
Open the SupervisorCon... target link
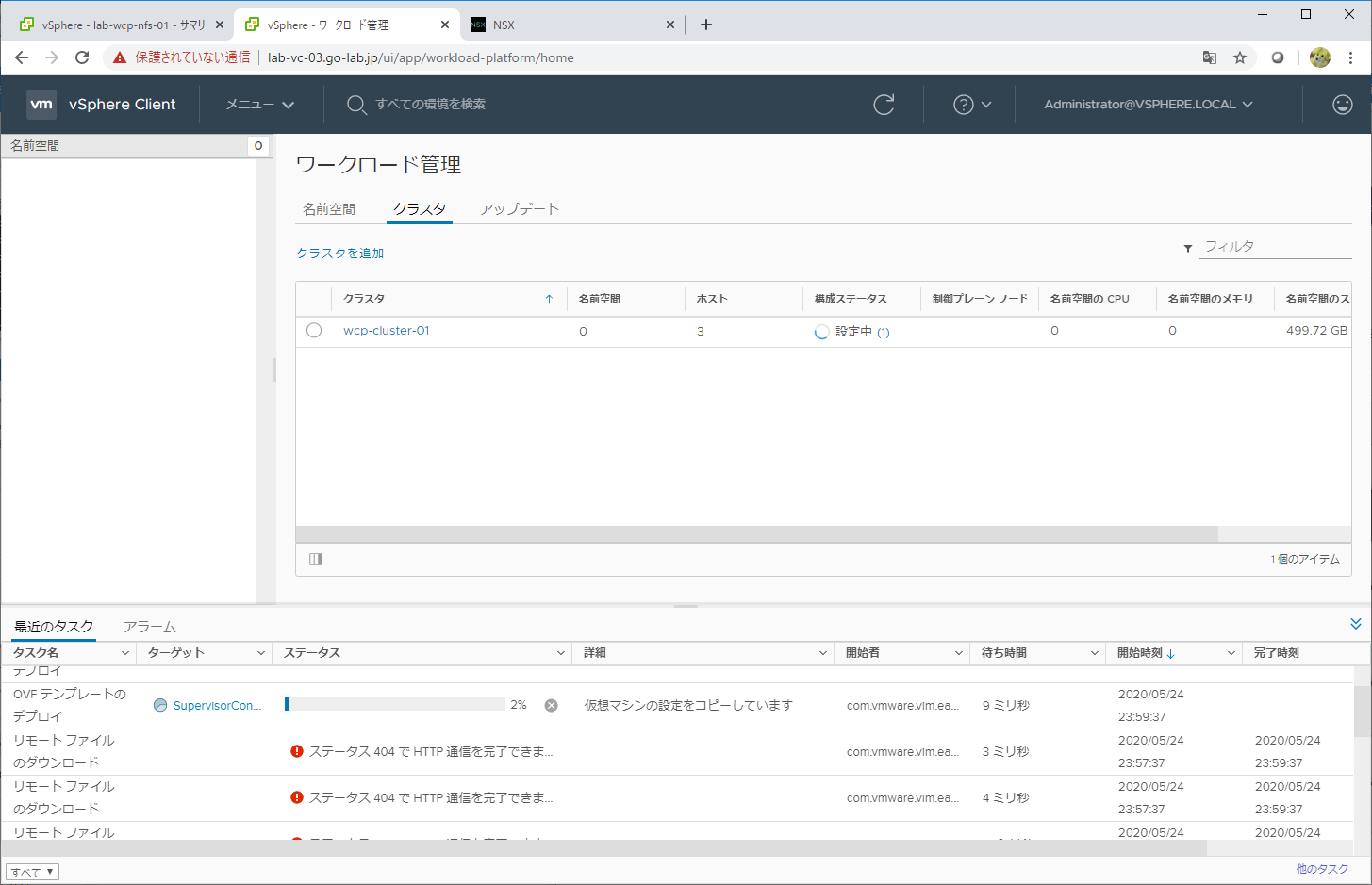pyautogui.click(x=217, y=705)
